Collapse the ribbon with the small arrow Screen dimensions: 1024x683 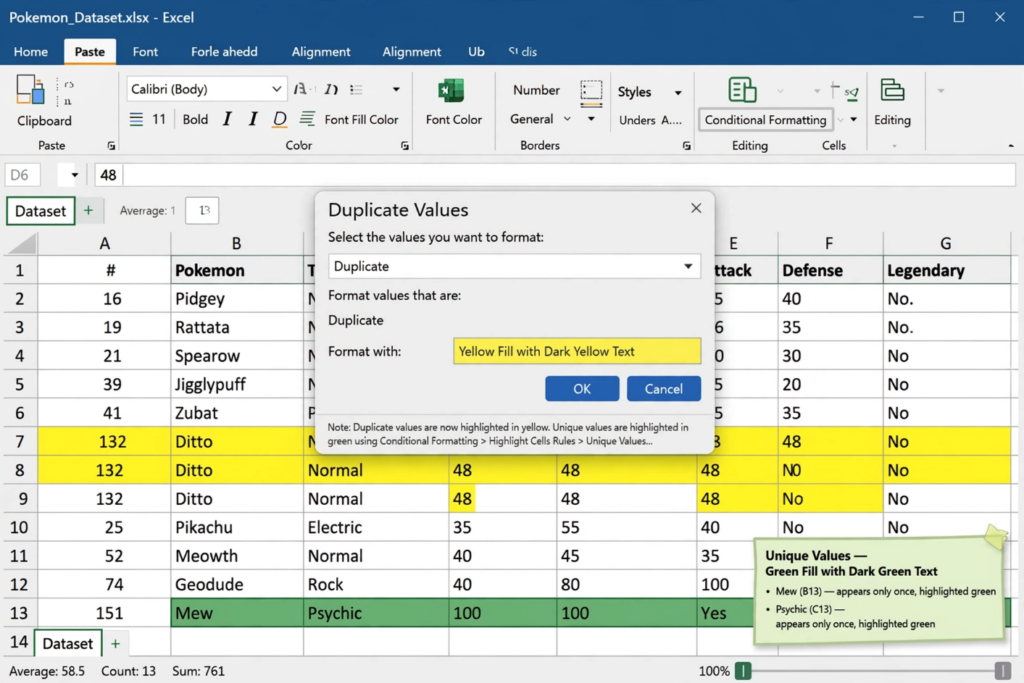pyautogui.click(x=1011, y=146)
